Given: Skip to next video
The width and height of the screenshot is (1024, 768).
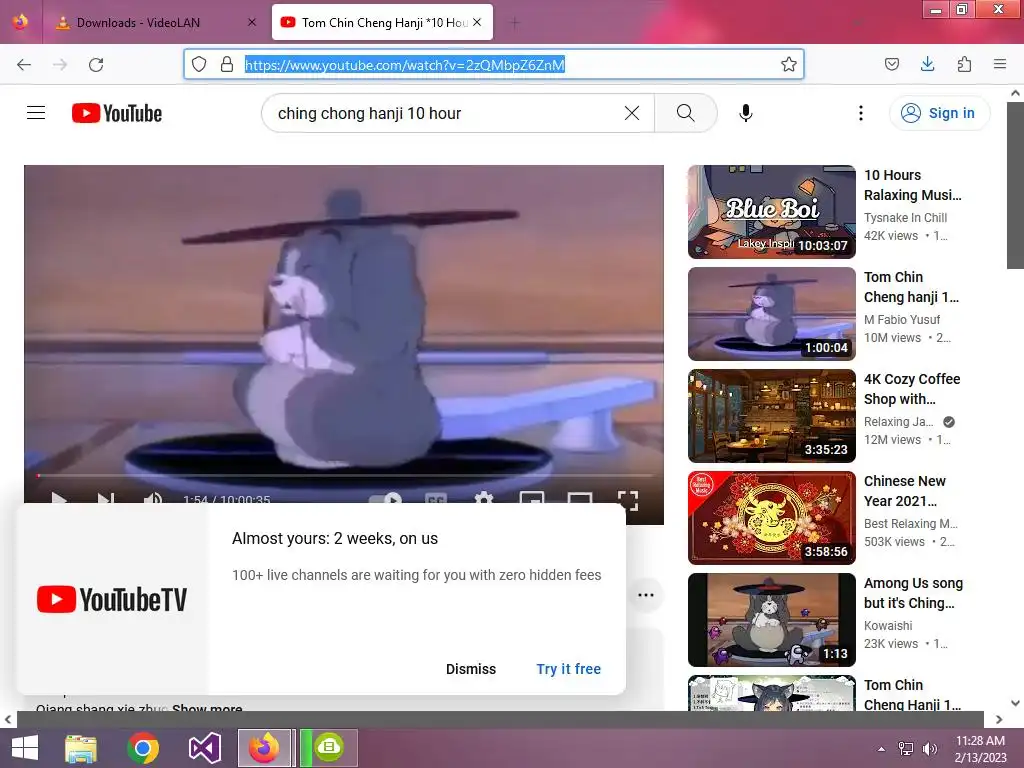Looking at the screenshot, I should tap(106, 500).
